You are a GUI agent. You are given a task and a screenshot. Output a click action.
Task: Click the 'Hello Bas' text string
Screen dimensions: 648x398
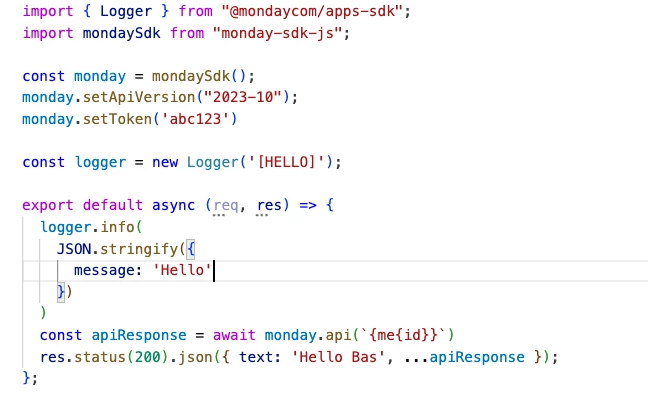click(338, 357)
